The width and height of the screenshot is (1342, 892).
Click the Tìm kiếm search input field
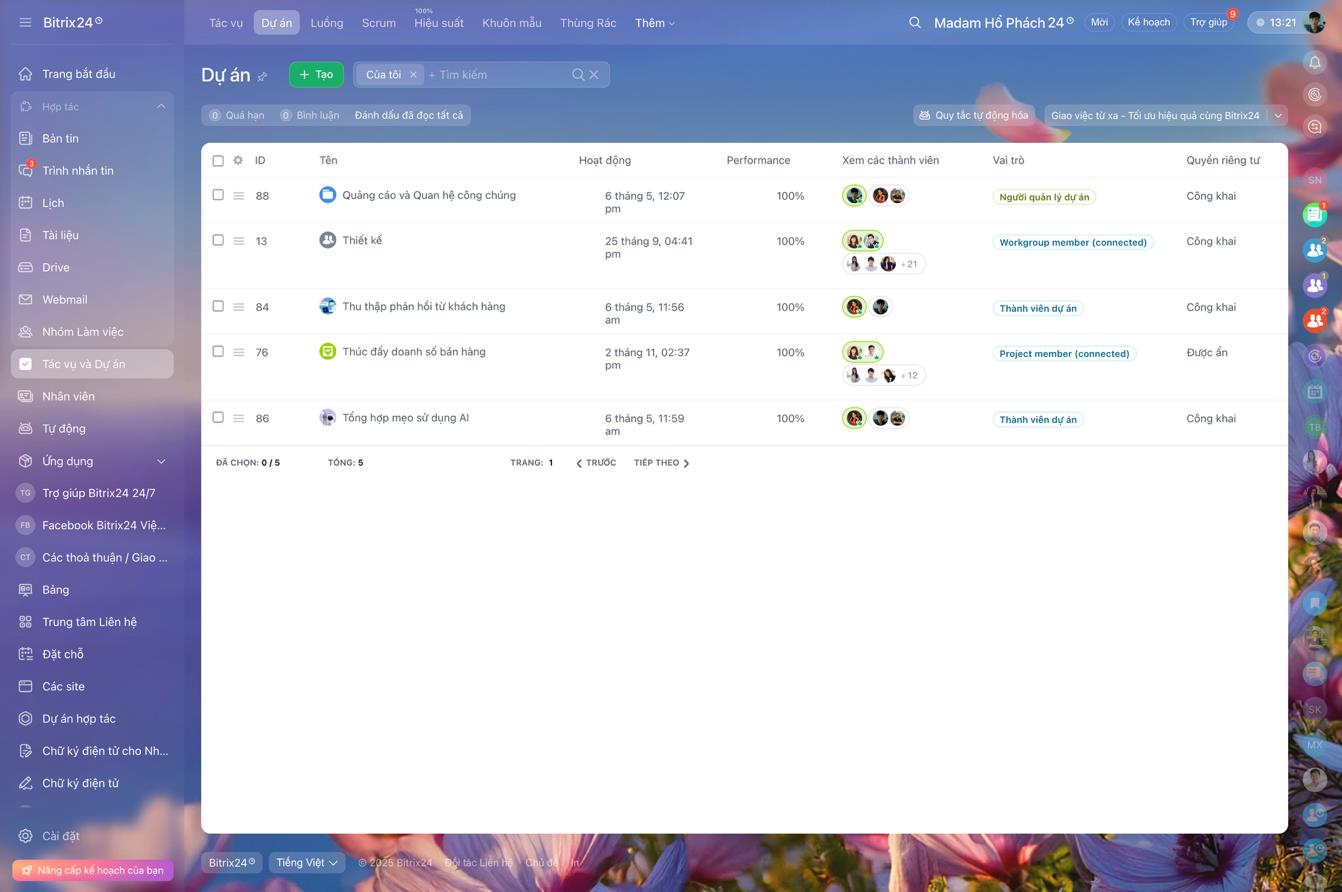click(x=495, y=75)
